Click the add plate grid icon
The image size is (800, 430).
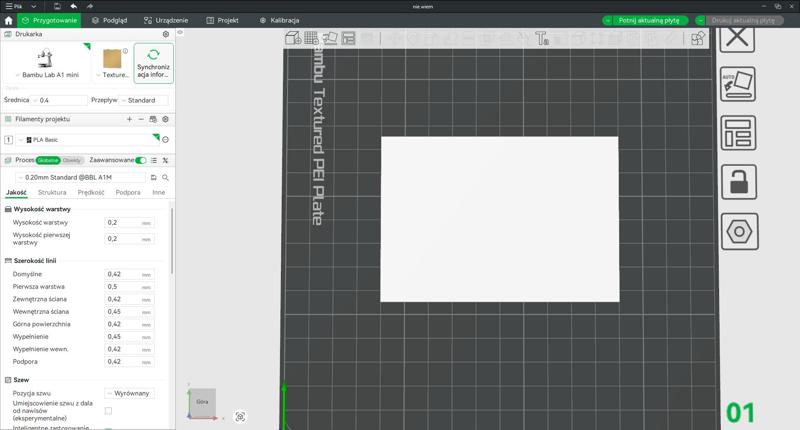click(x=311, y=38)
